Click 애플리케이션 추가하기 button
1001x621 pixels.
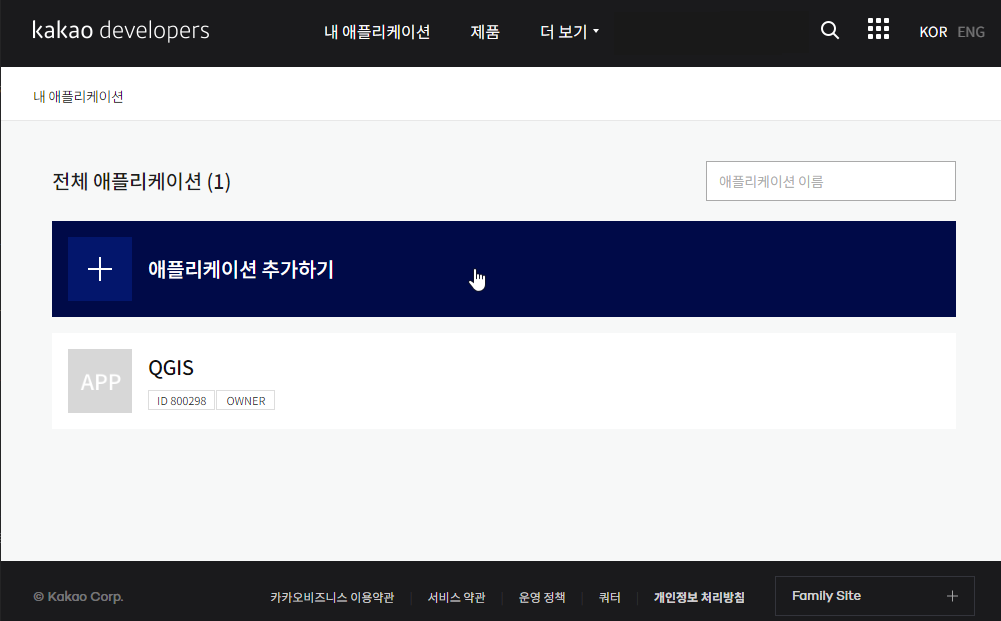(504, 269)
